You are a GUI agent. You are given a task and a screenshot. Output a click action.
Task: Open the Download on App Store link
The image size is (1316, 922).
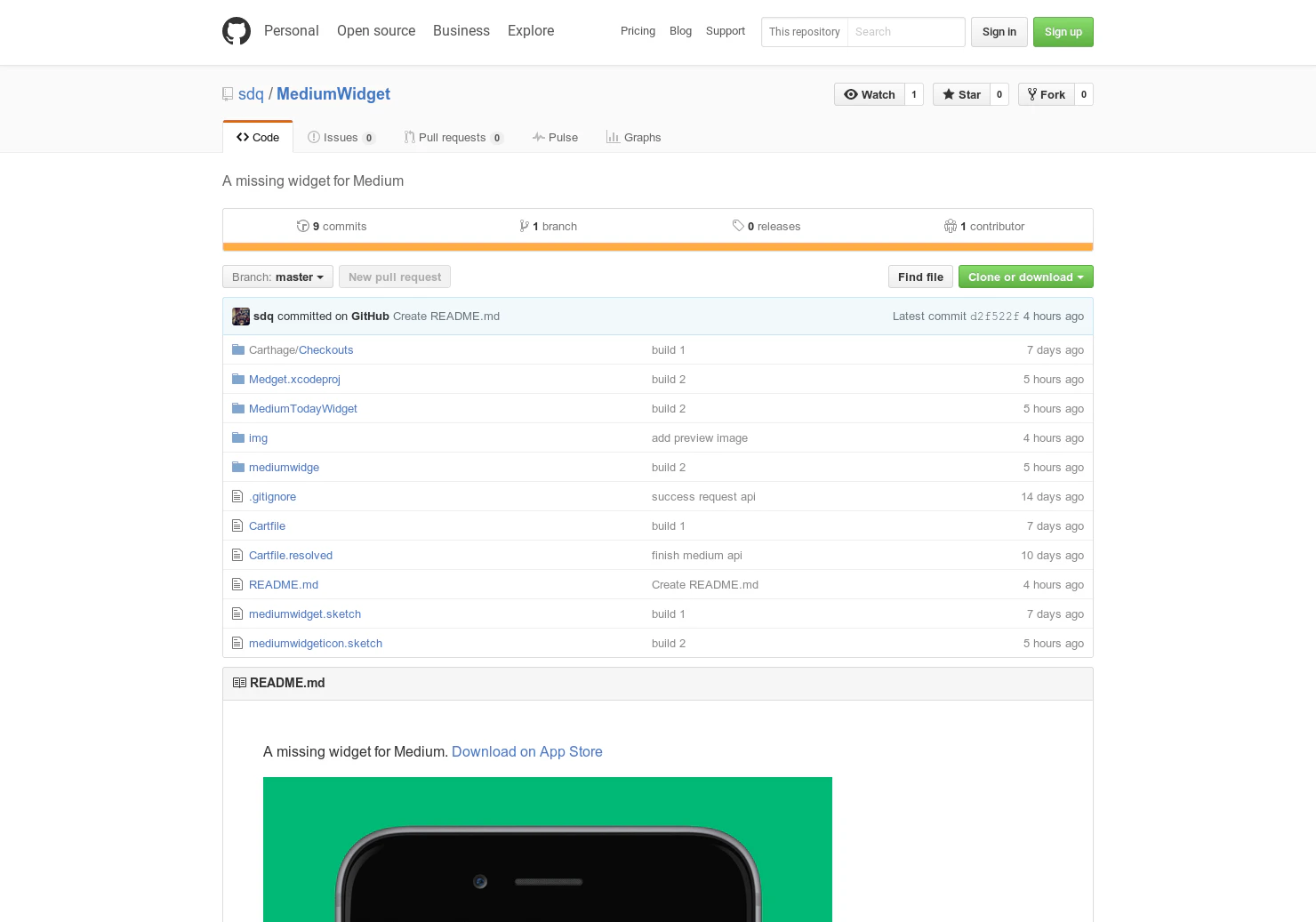coord(526,751)
